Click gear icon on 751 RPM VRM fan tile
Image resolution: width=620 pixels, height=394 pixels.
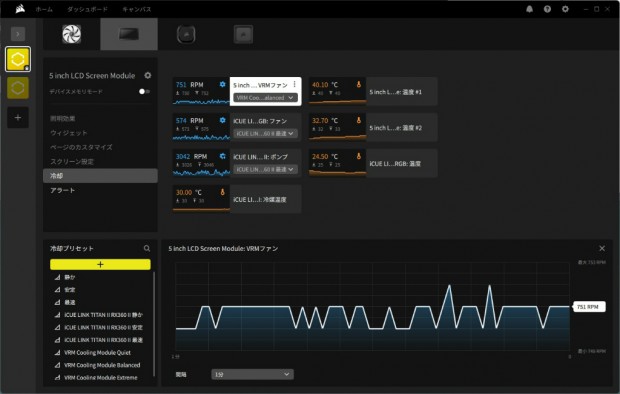[223, 84]
